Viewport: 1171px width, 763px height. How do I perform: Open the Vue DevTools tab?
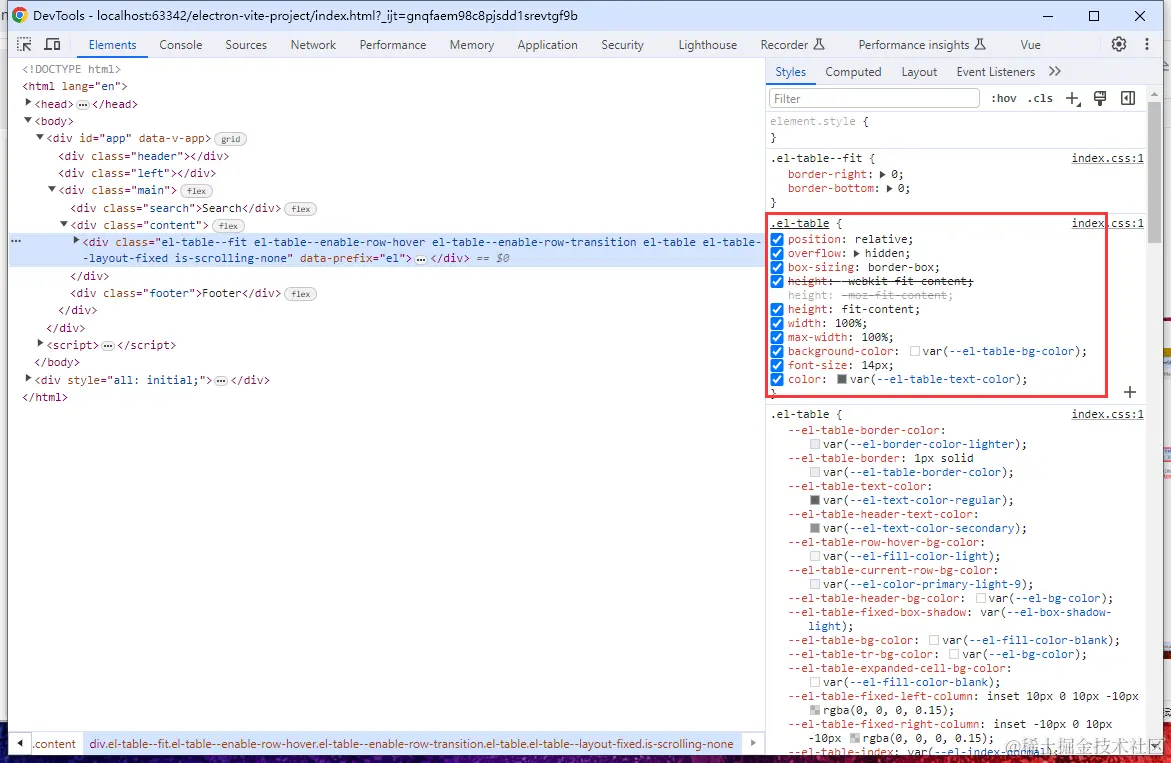tap(1030, 45)
